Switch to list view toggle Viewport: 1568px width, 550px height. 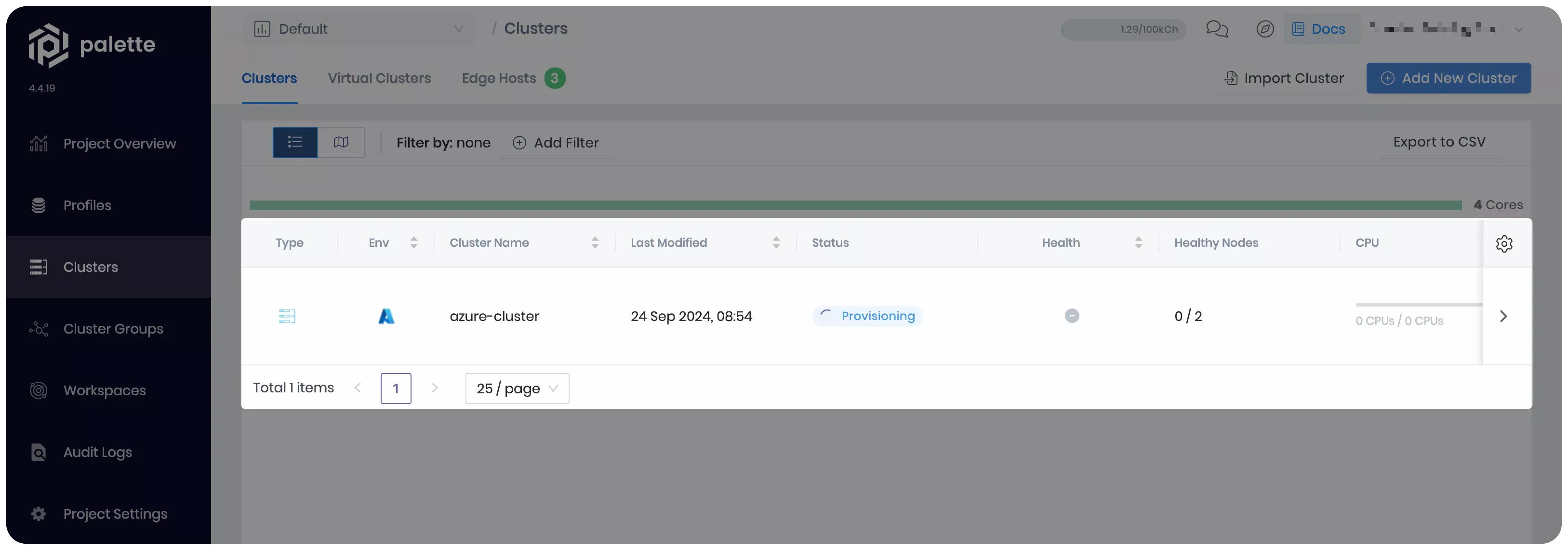295,143
